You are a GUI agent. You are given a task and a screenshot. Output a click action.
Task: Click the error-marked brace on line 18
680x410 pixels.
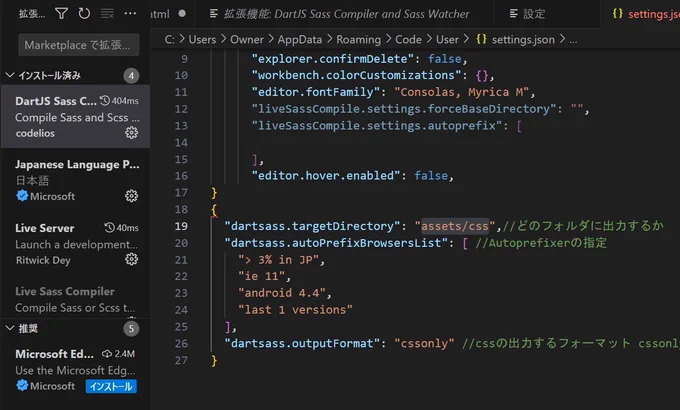pyautogui.click(x=214, y=210)
